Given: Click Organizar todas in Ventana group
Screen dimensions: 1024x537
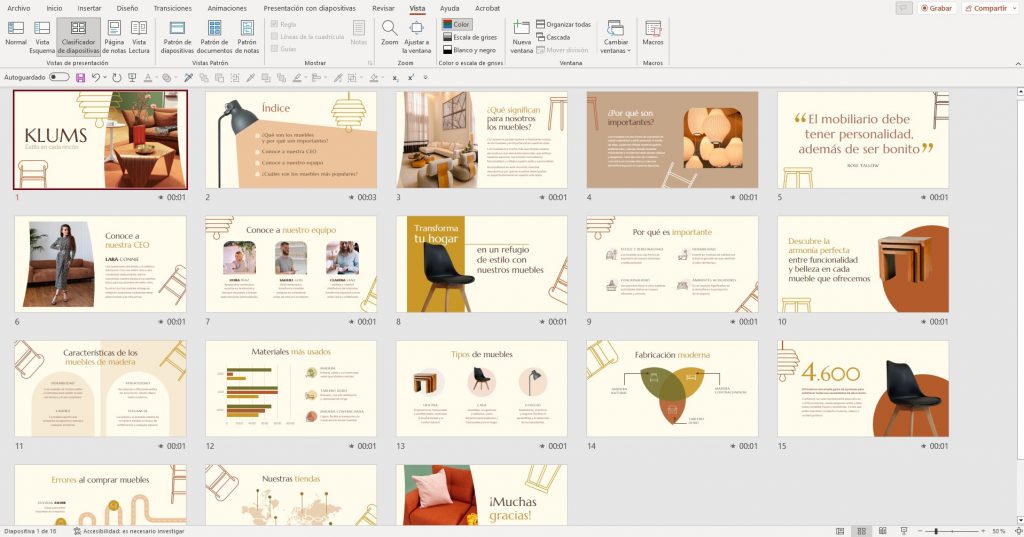Looking at the screenshot, I should [x=563, y=24].
